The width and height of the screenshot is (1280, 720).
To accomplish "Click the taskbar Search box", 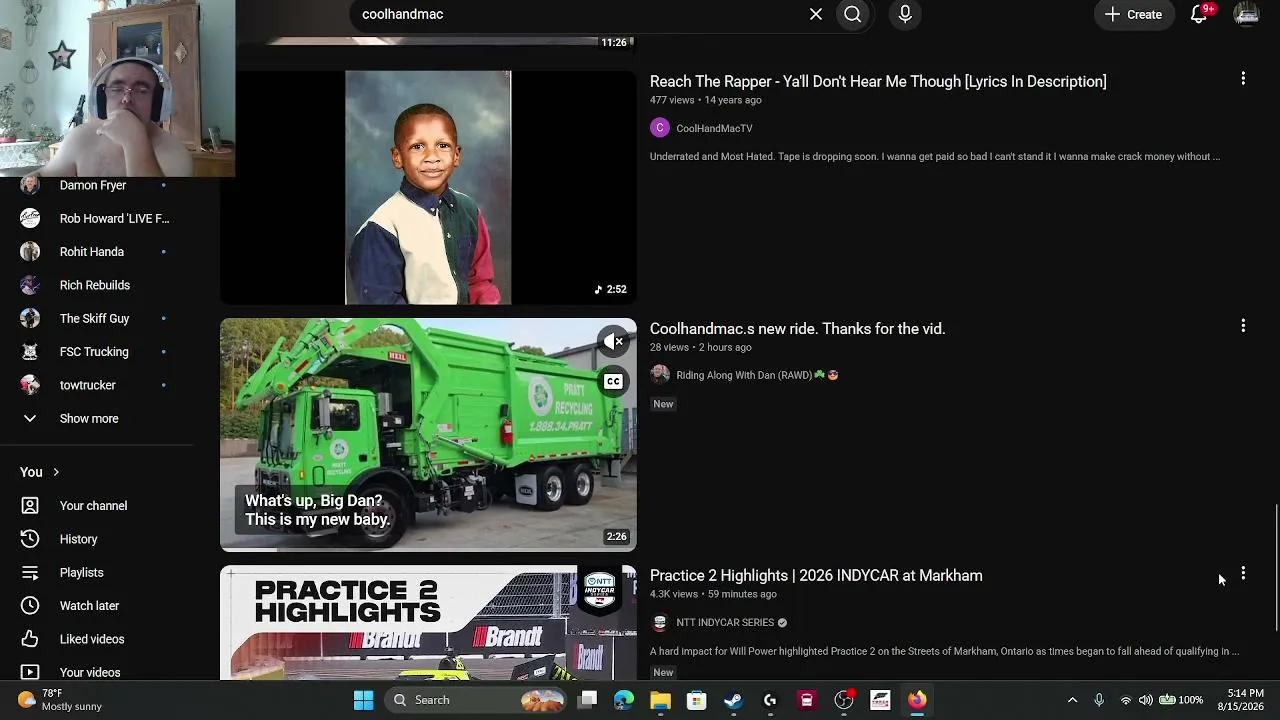I will pyautogui.click(x=477, y=700).
